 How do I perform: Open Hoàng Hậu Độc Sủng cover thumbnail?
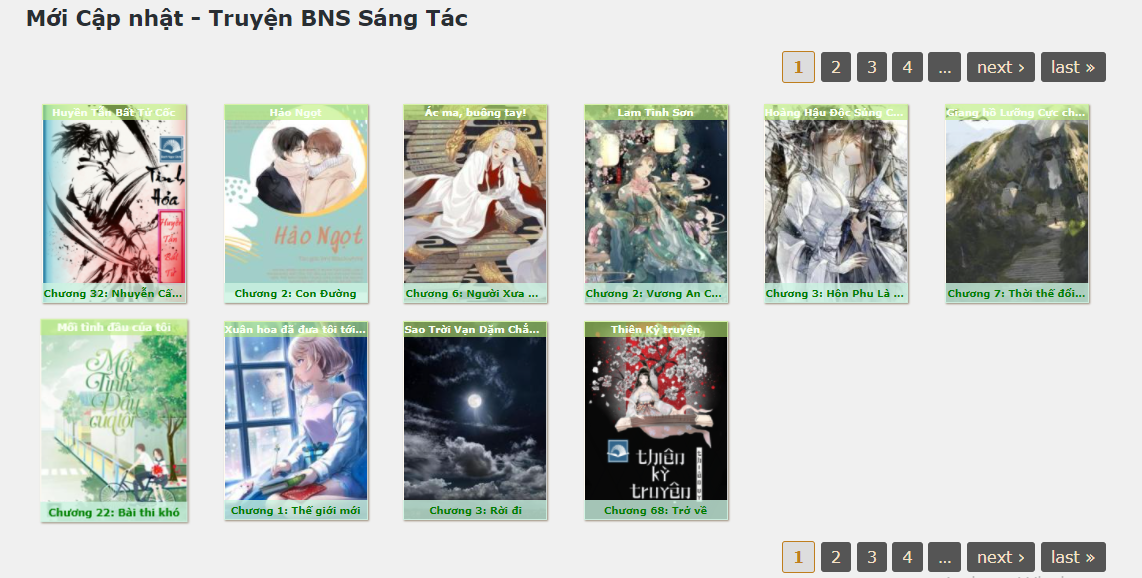pyautogui.click(x=836, y=202)
